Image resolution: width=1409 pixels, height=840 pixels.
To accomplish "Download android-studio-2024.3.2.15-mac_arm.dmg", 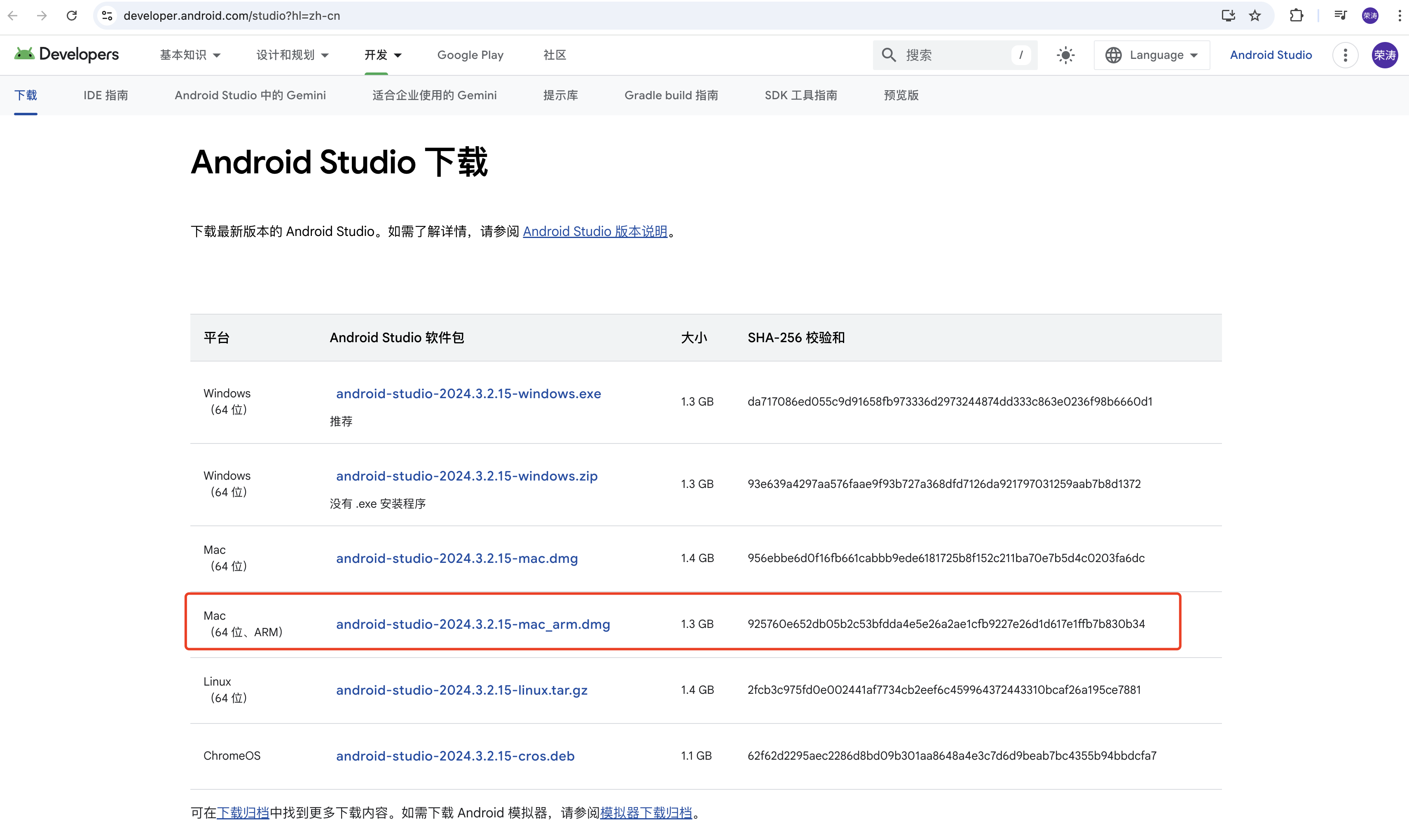I will click(473, 624).
